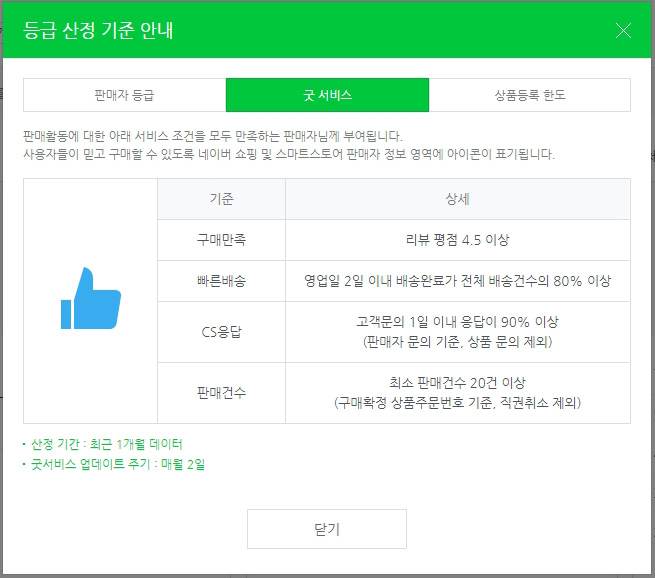Screen dimensions: 655x578
Task: Click the 구매확정 상품주문번호 기준 note
Action: pos(457,403)
